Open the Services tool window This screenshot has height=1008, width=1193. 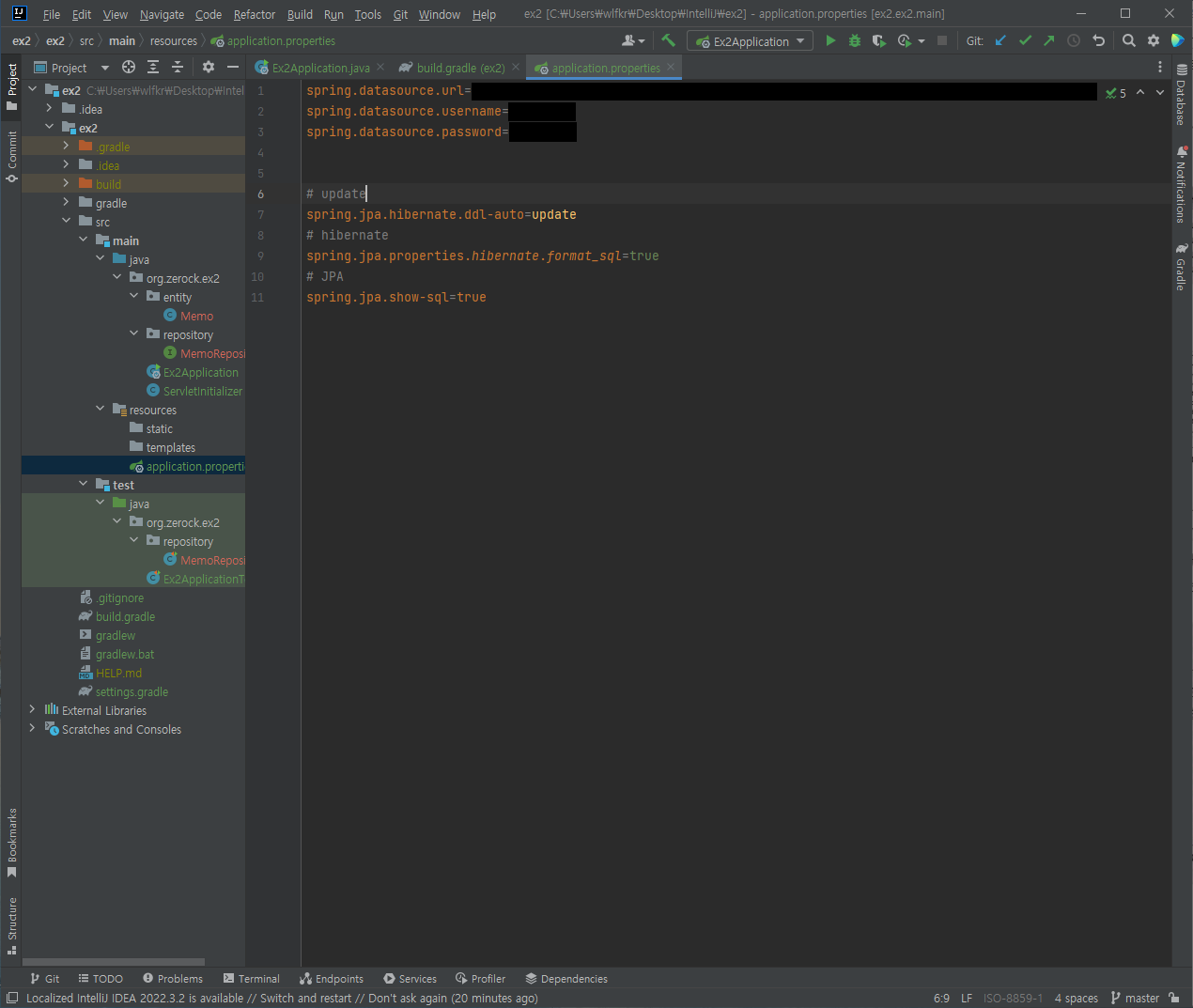(x=409, y=978)
